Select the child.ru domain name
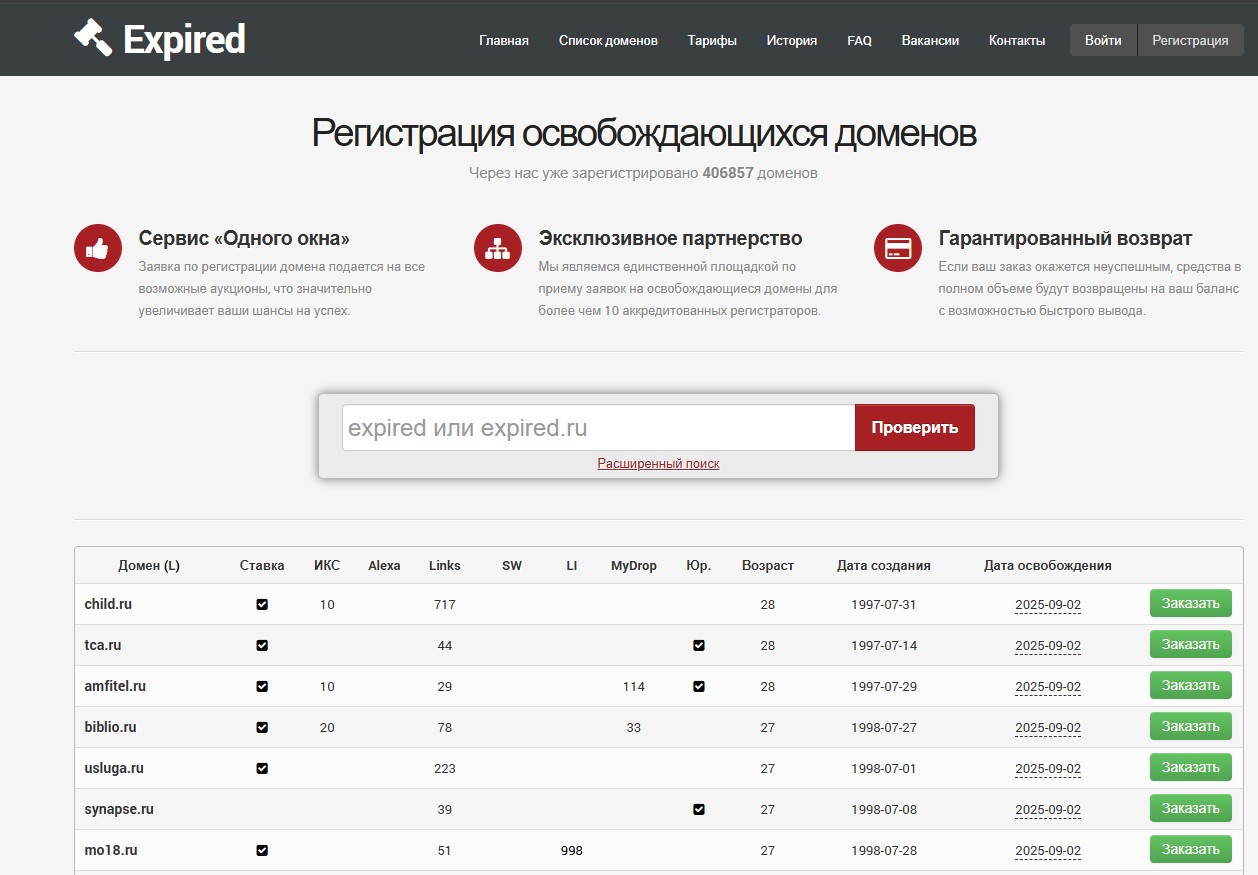Screen dimensions: 1258x875 (x=108, y=605)
